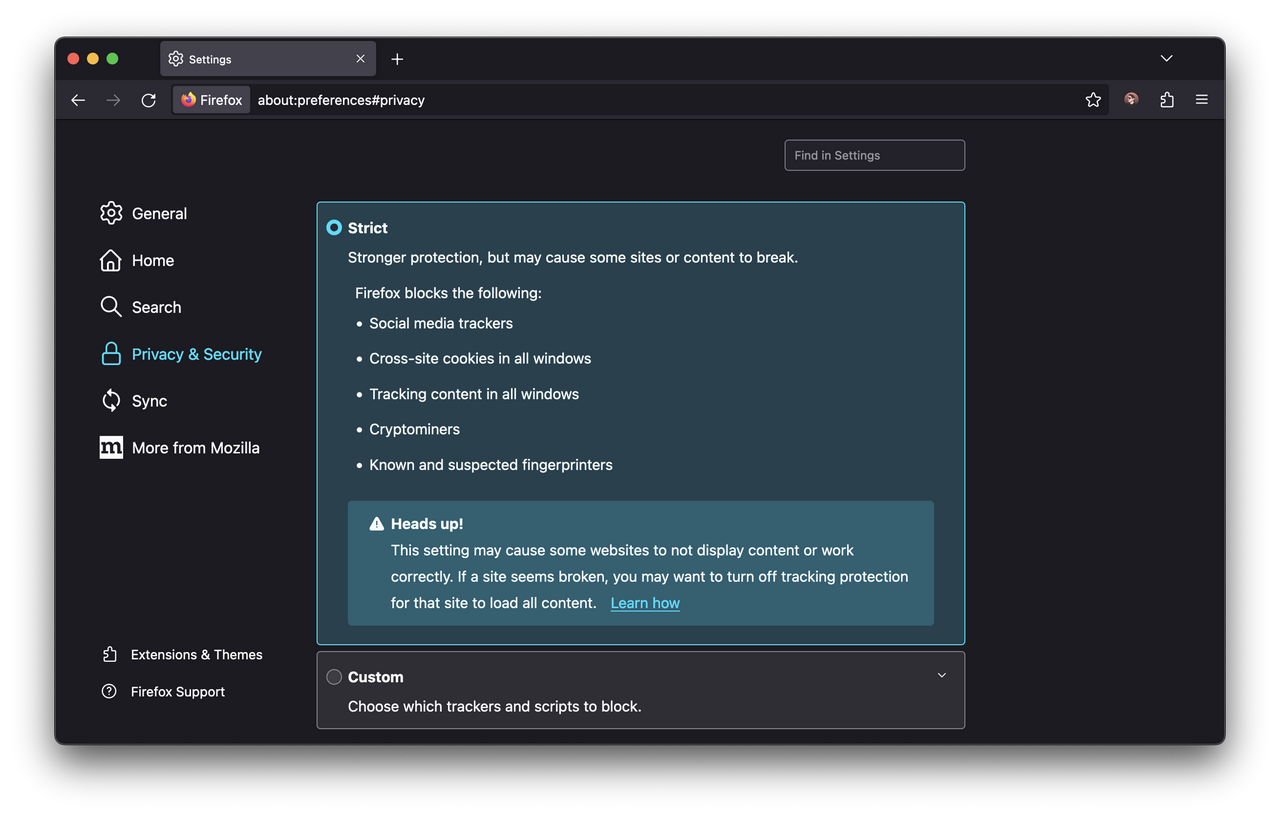Click the Firefox identity badge in address bar
The height and width of the screenshot is (817, 1280).
[212, 100]
